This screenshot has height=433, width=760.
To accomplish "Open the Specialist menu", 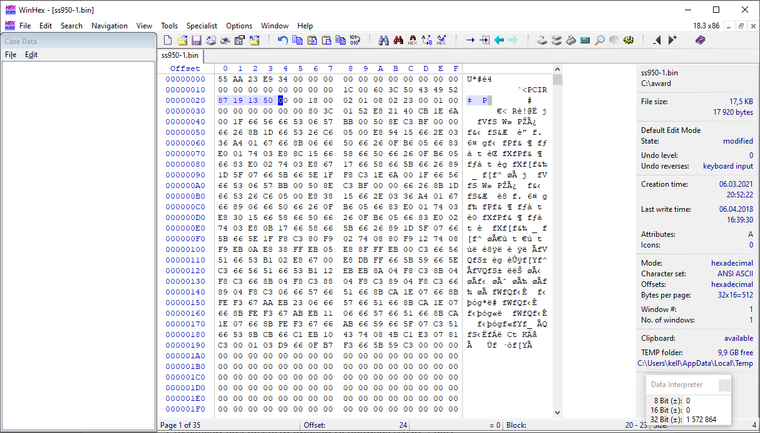I will tap(202, 26).
